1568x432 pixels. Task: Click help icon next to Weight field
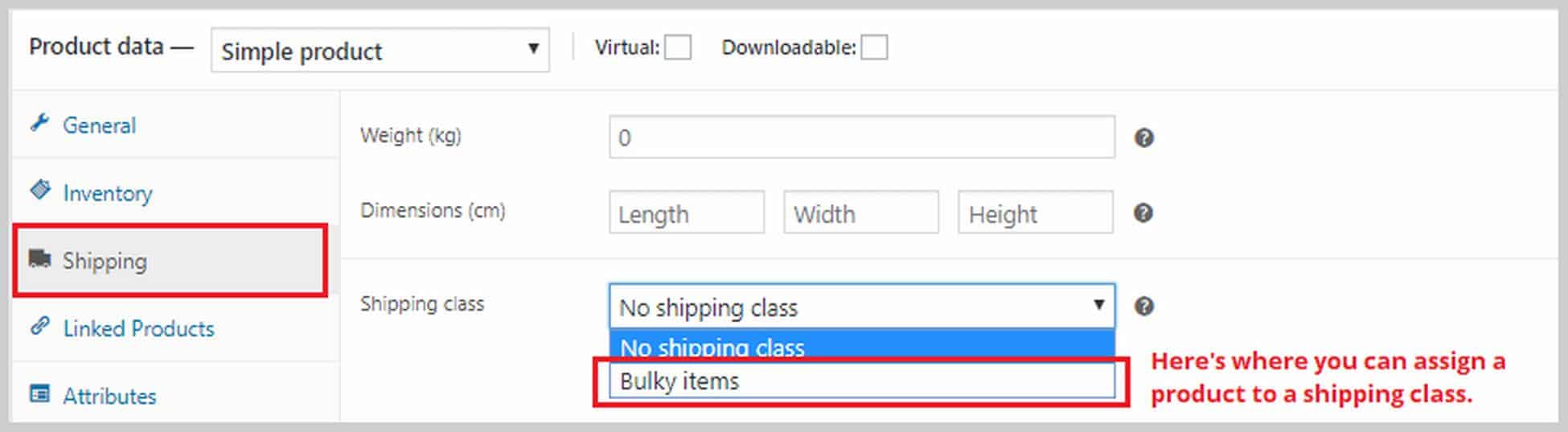1144,138
